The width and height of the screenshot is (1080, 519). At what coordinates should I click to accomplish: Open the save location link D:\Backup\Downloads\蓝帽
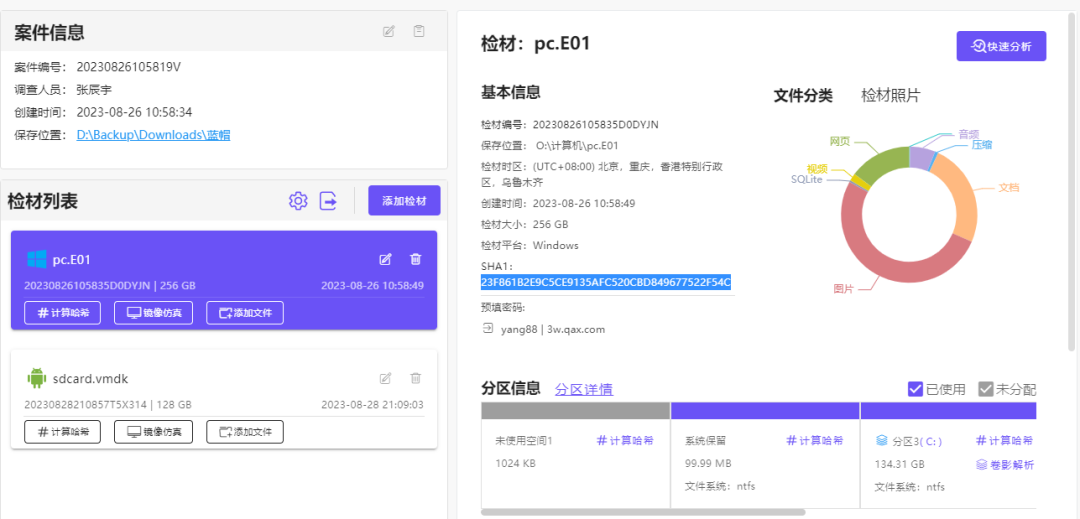pos(153,135)
